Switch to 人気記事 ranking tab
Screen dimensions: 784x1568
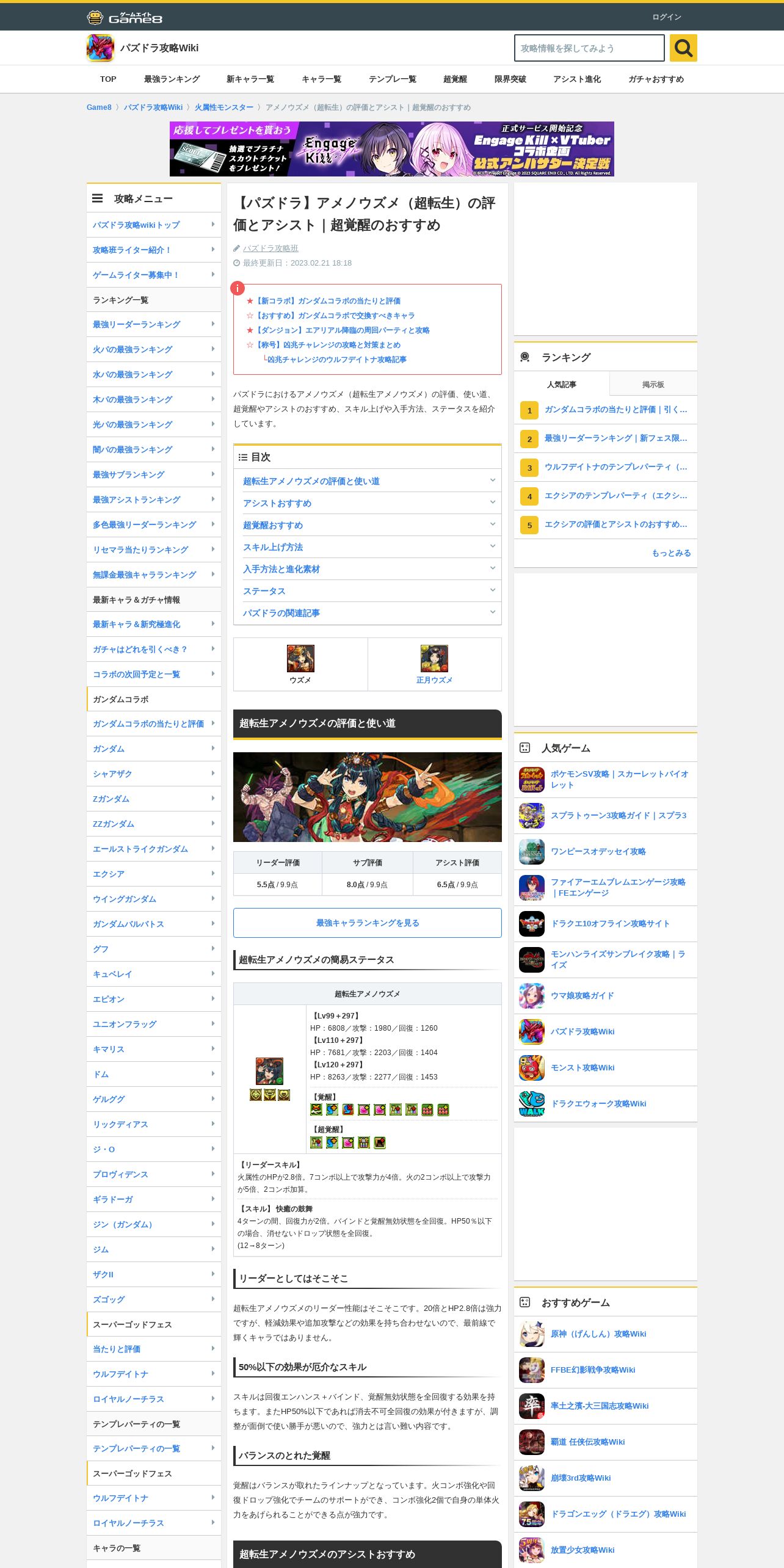point(562,384)
